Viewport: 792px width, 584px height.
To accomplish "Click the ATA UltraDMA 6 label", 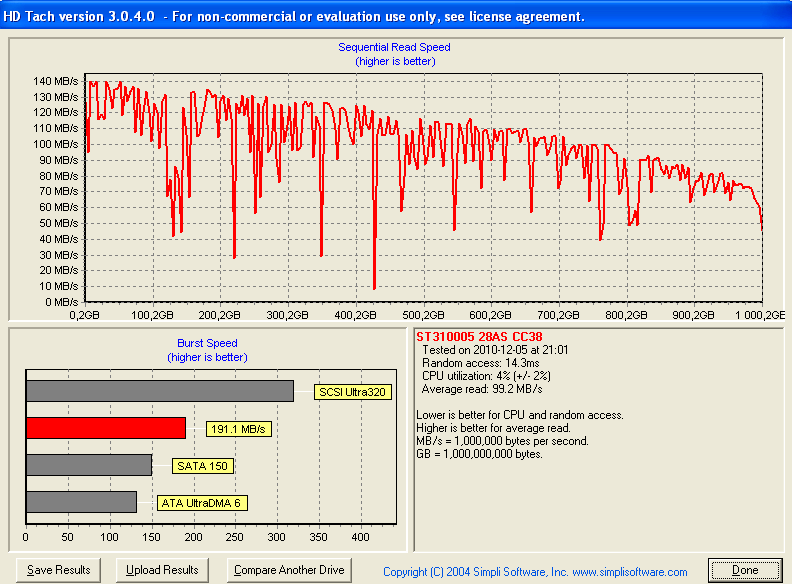I will pos(202,503).
